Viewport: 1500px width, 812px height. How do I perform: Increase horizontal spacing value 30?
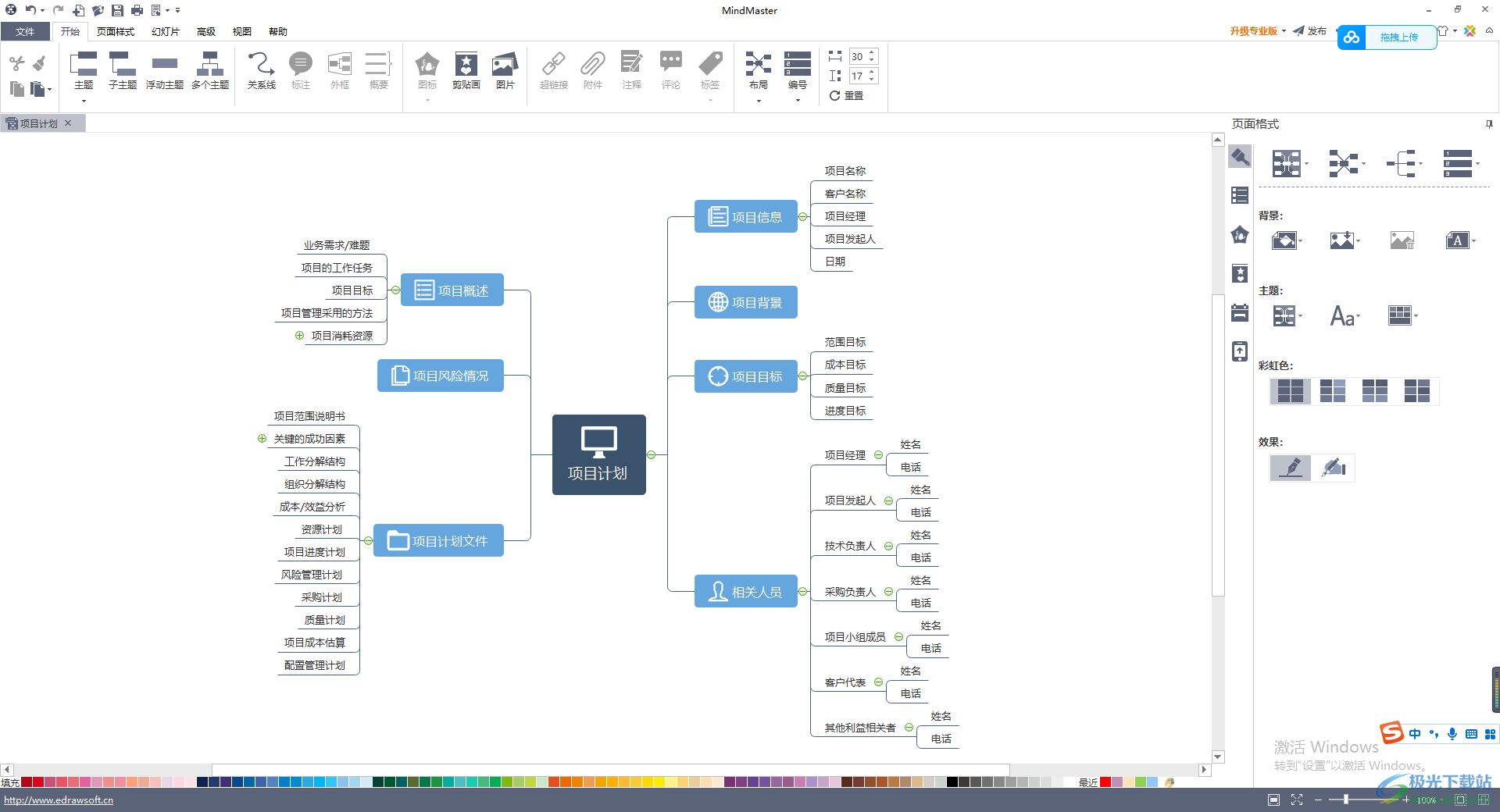click(872, 53)
